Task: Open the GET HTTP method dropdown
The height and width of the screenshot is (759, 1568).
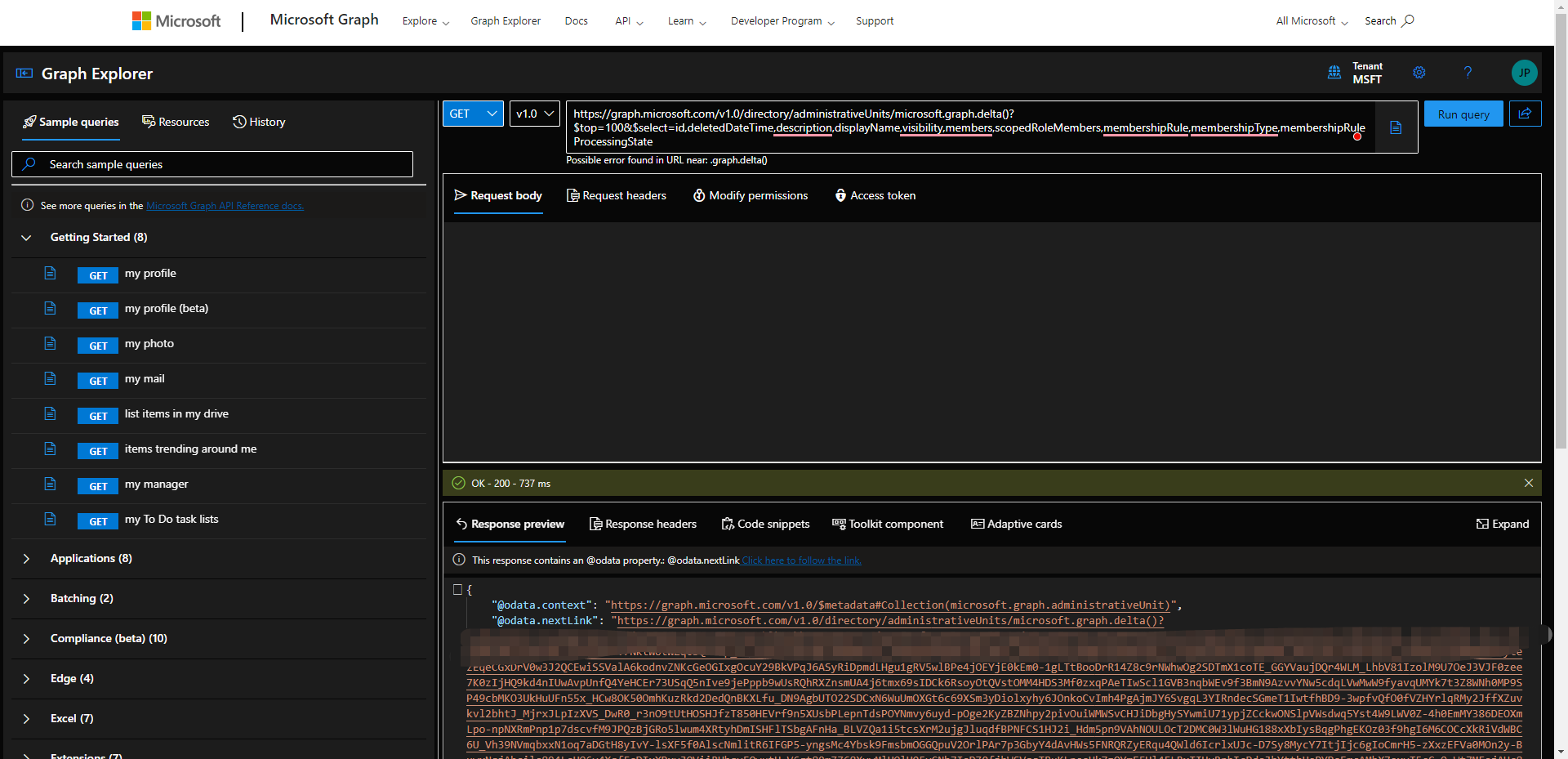Action: (x=474, y=114)
